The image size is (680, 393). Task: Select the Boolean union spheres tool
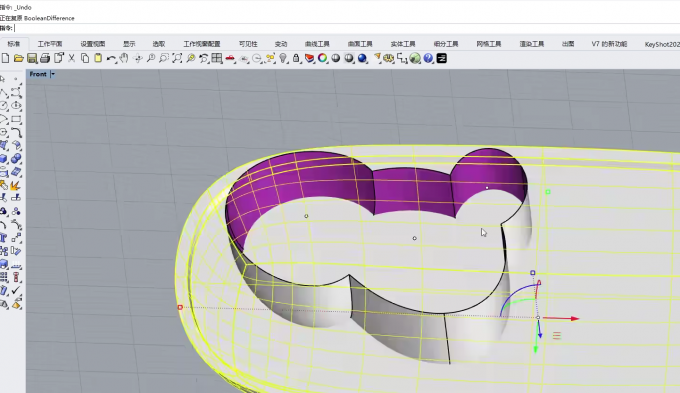coord(16,159)
